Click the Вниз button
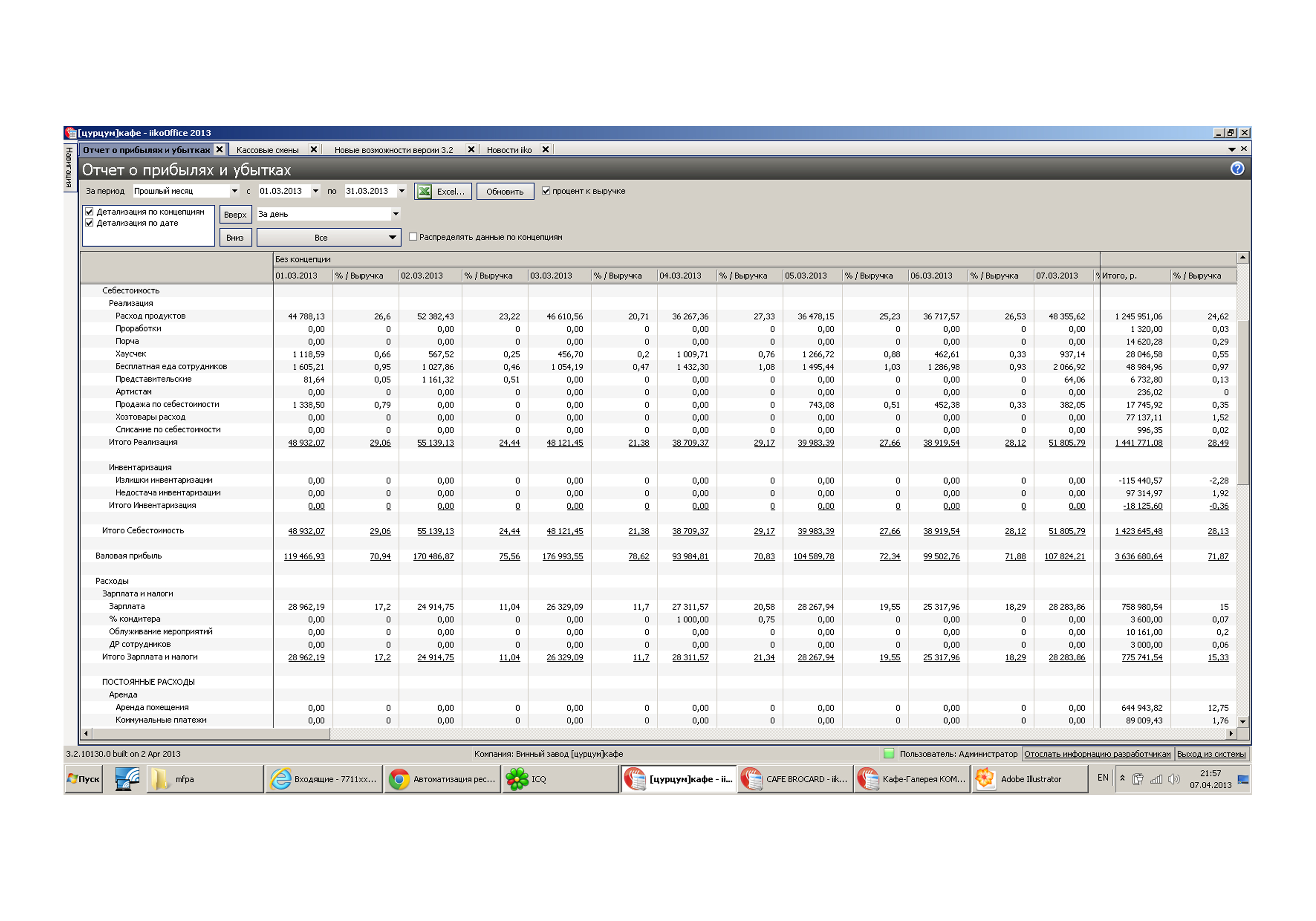1316x921 pixels. click(x=235, y=237)
